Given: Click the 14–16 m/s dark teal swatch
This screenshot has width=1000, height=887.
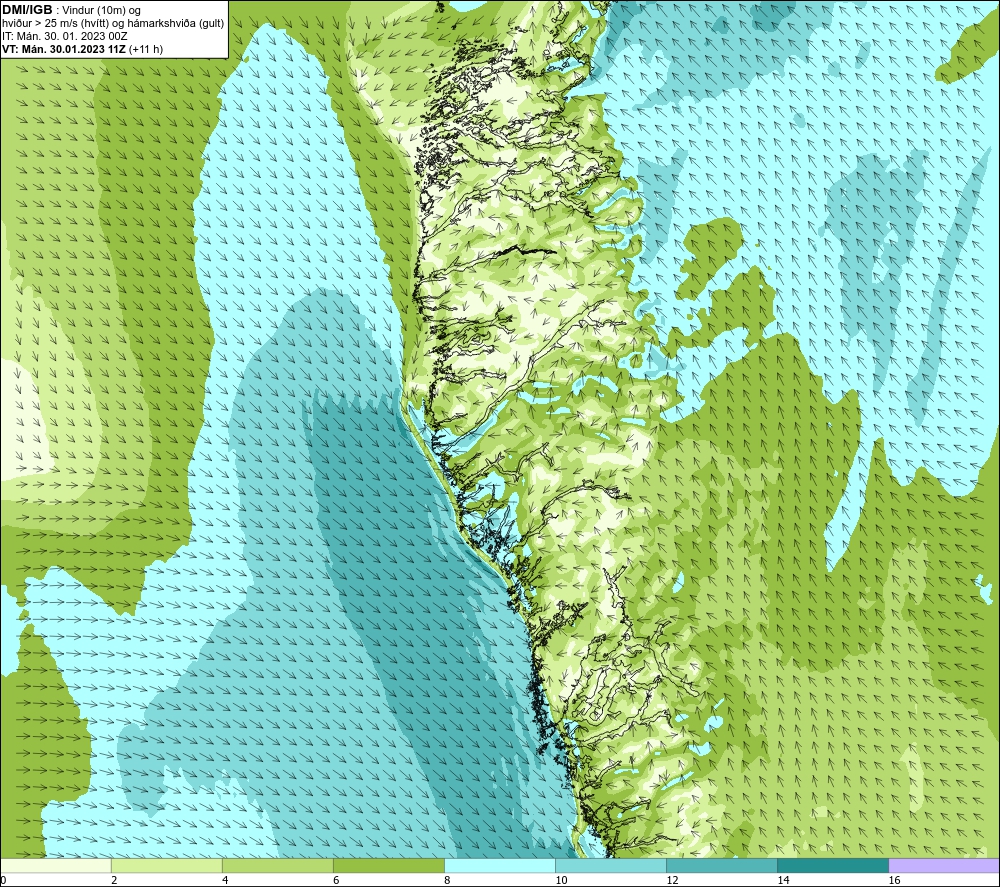Looking at the screenshot, I should click(832, 865).
